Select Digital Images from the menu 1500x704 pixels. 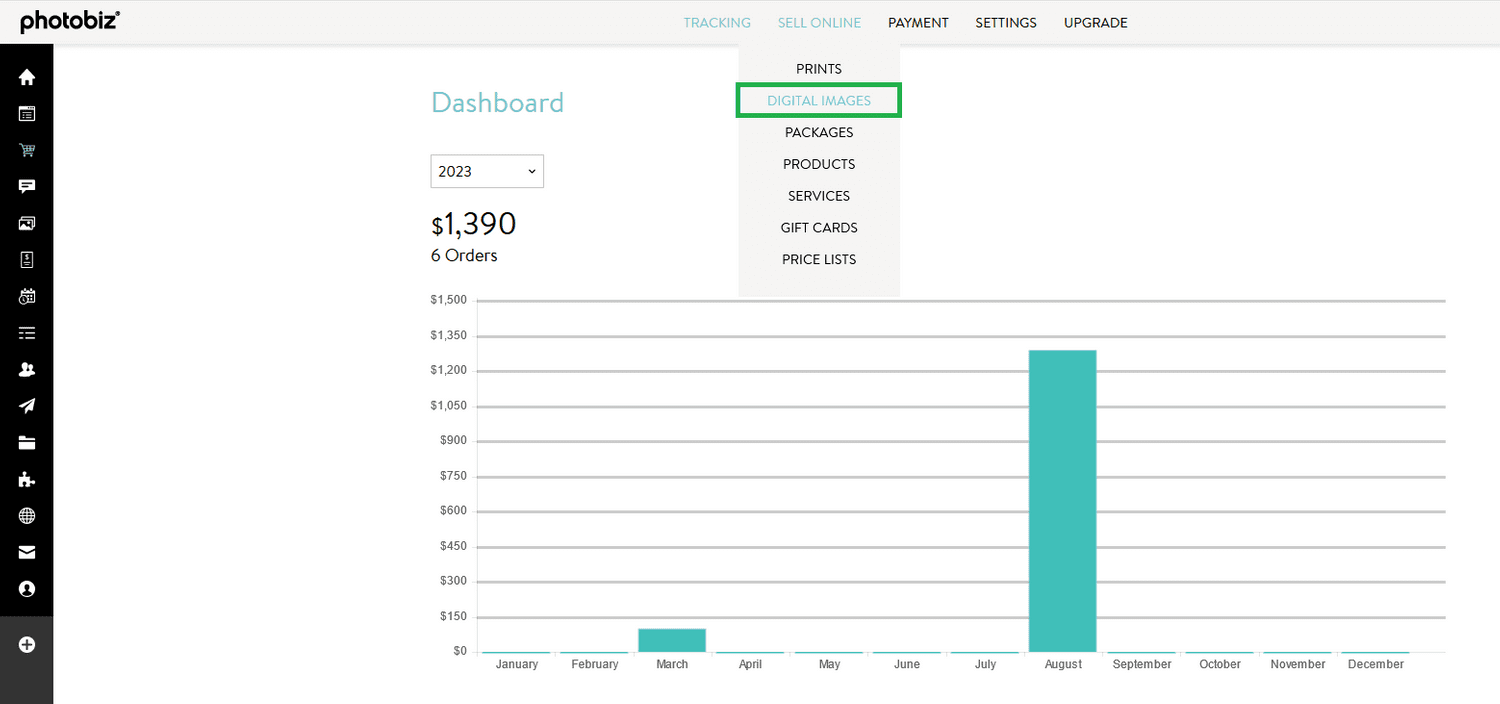click(819, 101)
